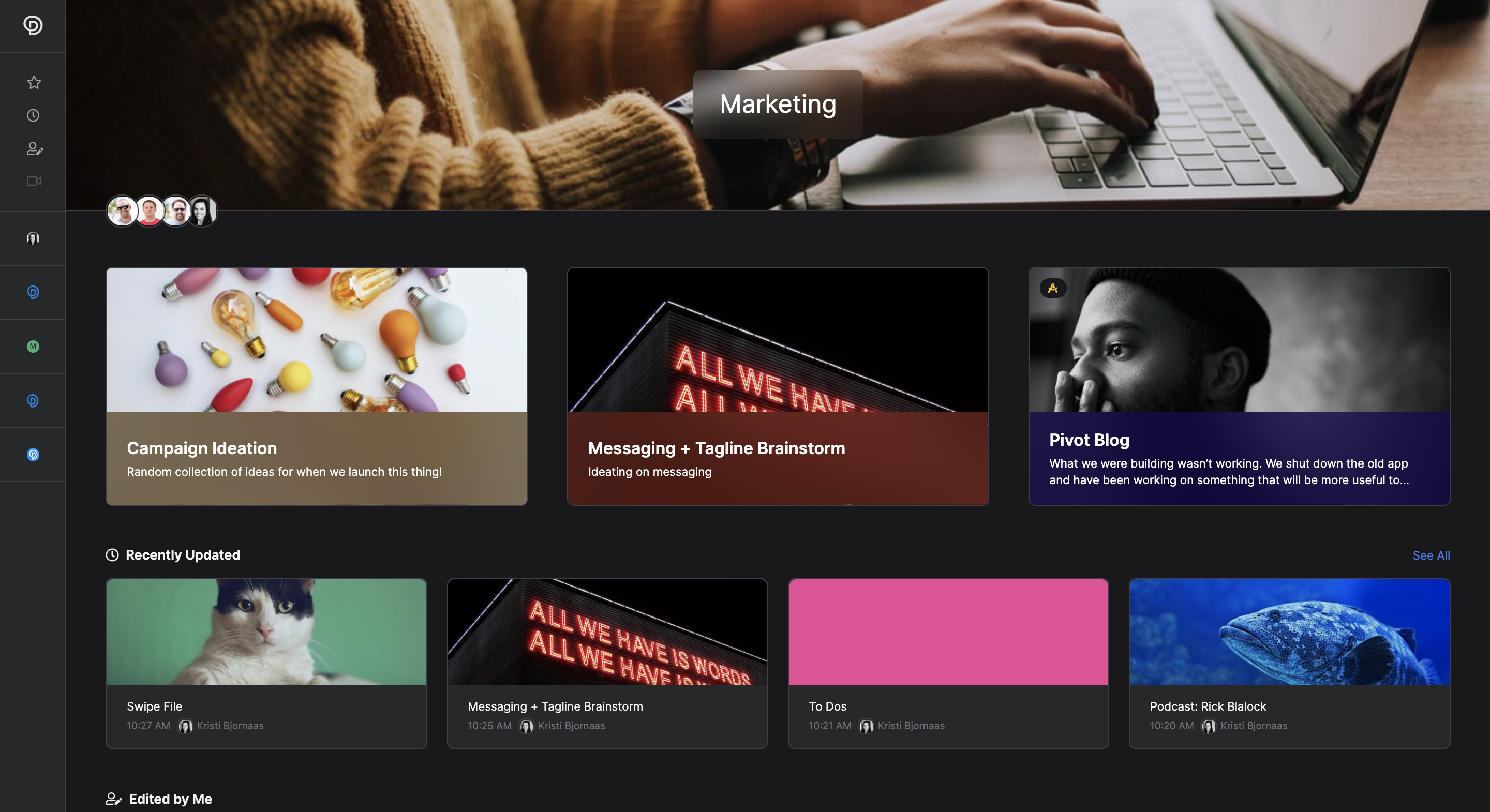Viewport: 1490px width, 812px height.
Task: Open the Pivot Blog featured card
Action: (1239, 386)
